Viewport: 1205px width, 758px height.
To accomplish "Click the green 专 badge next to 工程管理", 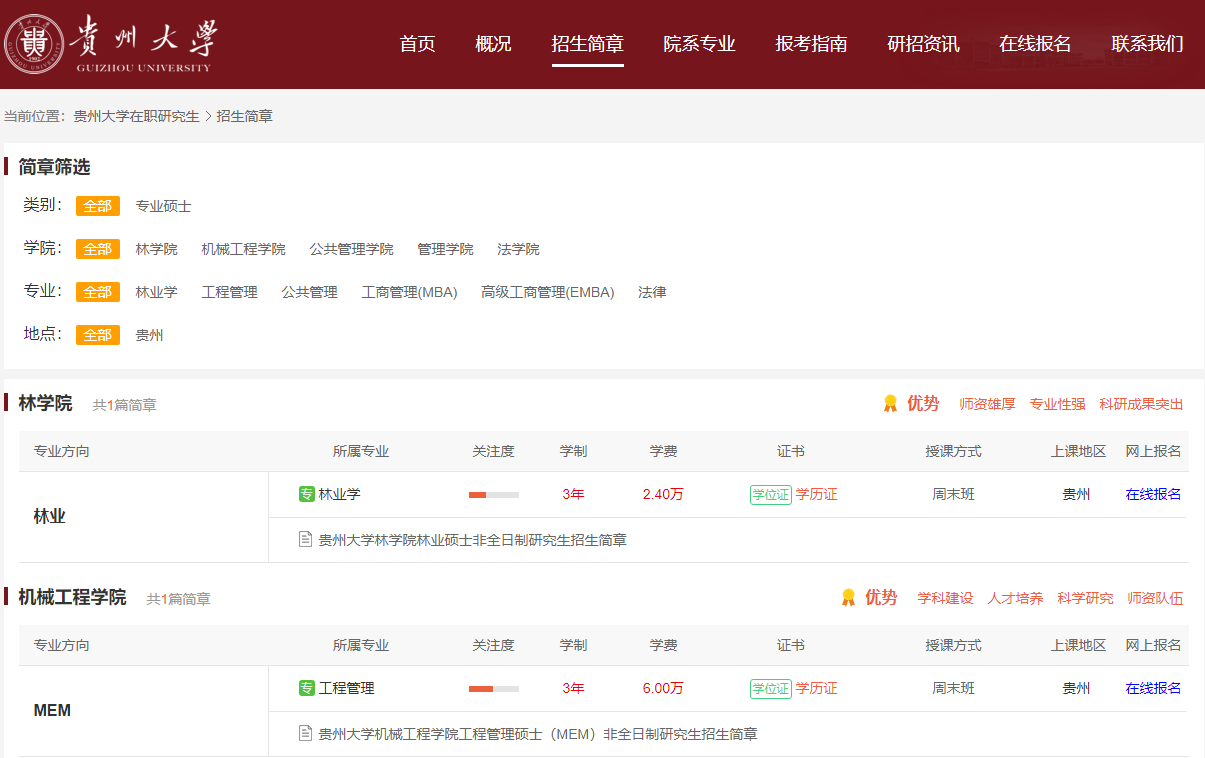I will point(307,688).
